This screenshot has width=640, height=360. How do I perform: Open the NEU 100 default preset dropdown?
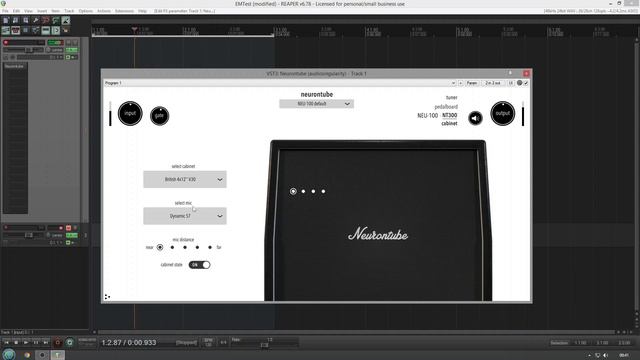[316, 104]
